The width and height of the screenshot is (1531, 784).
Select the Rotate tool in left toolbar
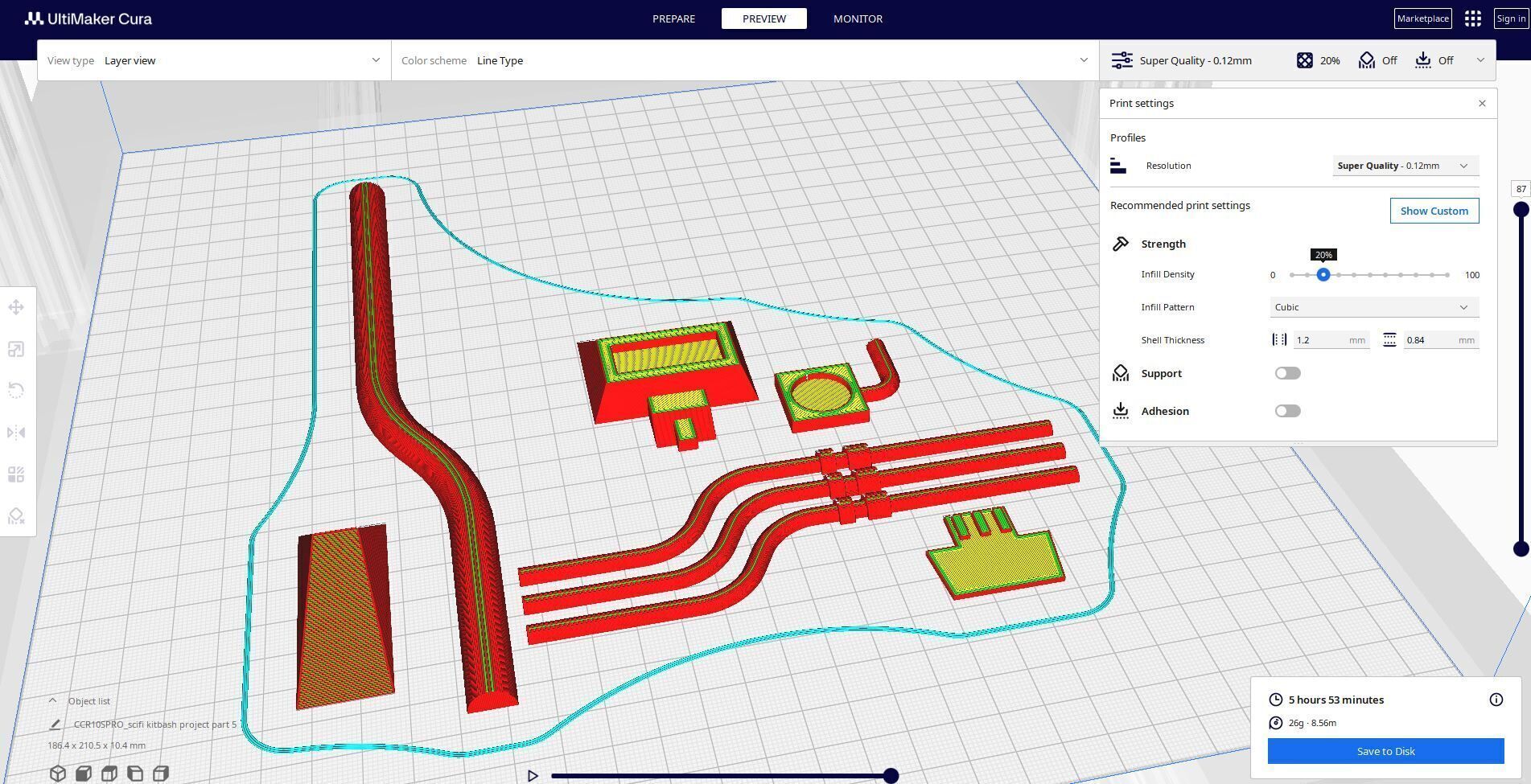click(x=16, y=391)
